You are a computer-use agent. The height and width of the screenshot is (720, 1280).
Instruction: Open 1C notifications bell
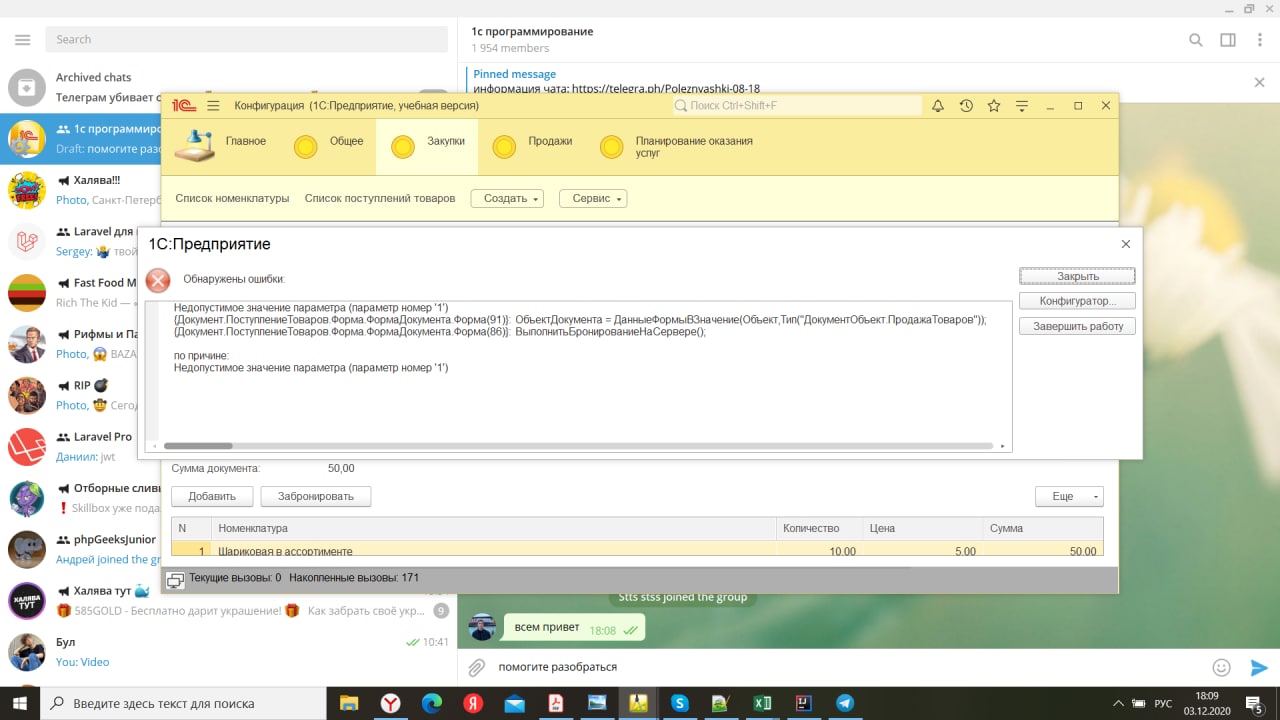(938, 105)
